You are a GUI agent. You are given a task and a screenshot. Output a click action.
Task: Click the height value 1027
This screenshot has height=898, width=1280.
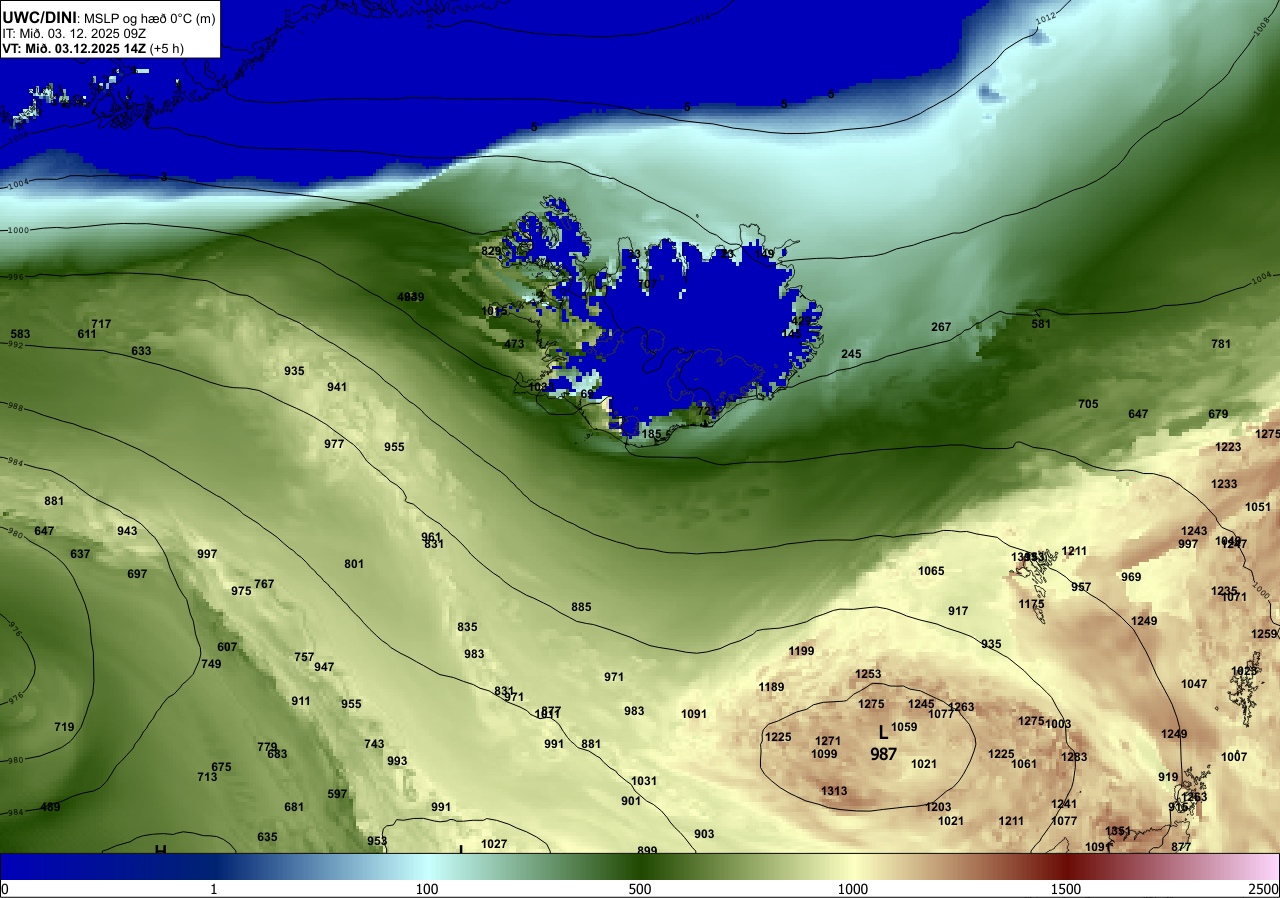pyautogui.click(x=494, y=844)
